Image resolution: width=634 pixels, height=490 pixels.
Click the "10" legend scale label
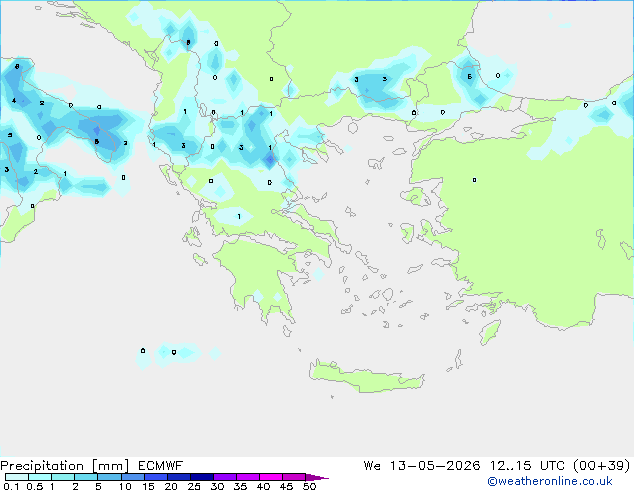[x=125, y=486]
